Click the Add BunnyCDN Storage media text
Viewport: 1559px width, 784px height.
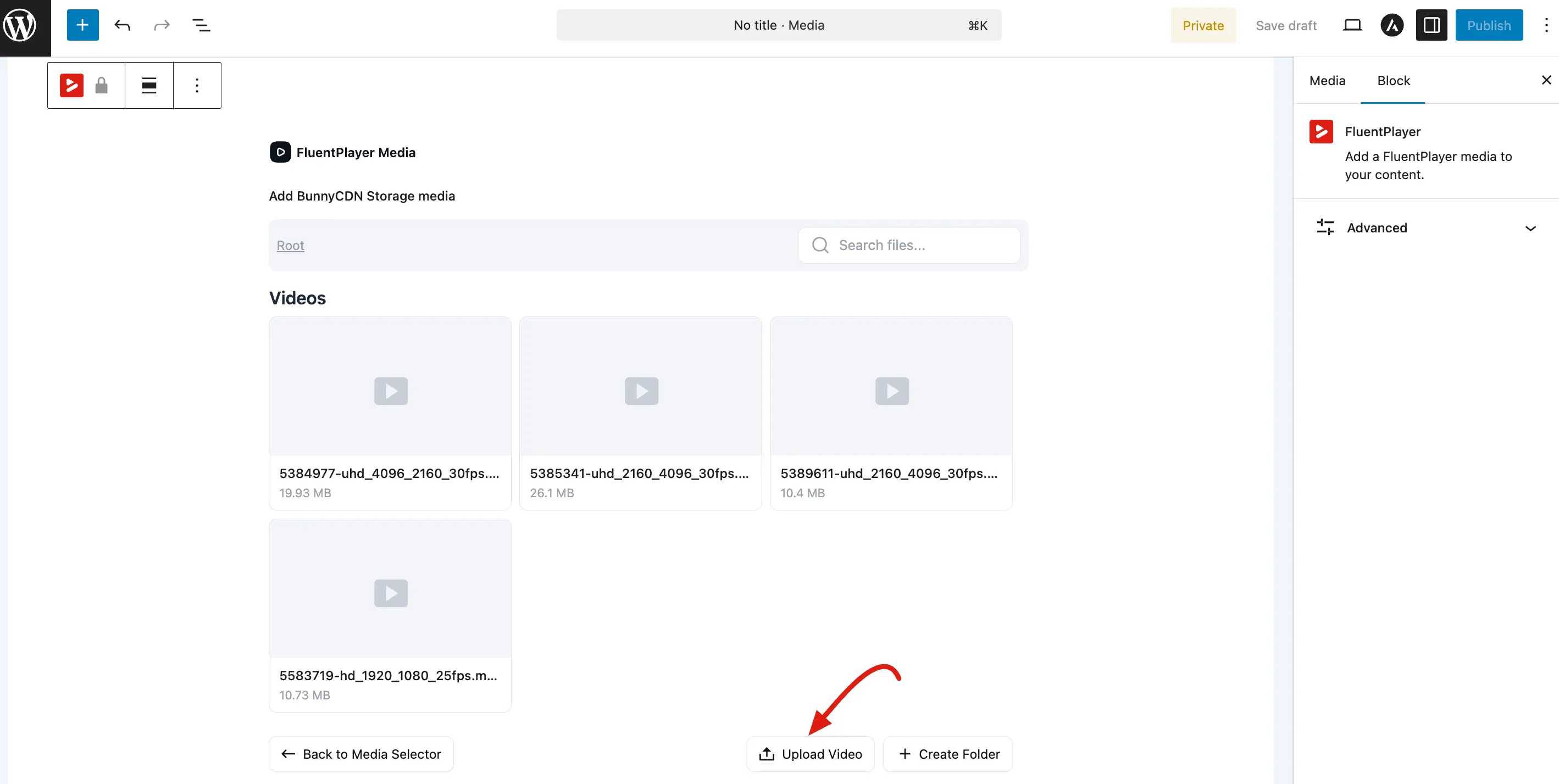coord(362,196)
